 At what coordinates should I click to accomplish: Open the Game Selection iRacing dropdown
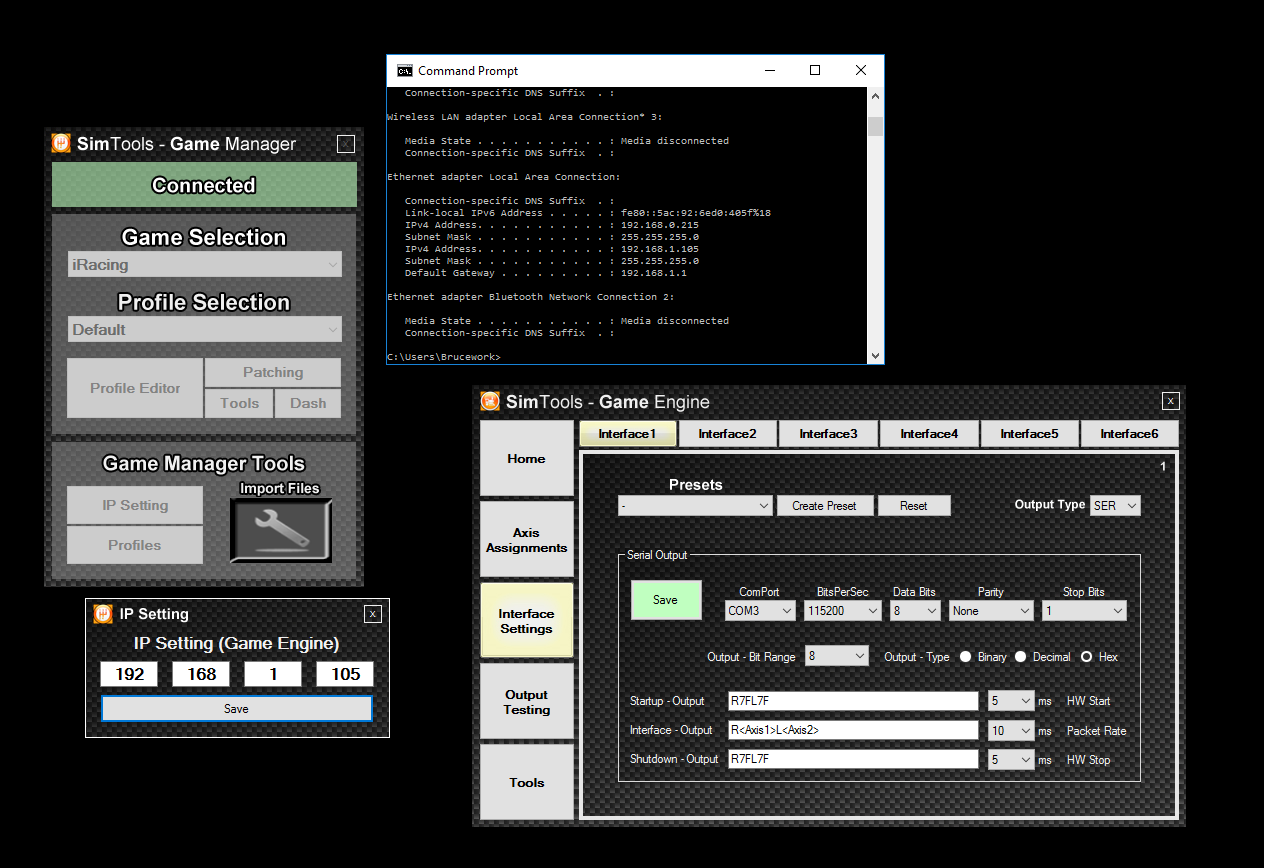coord(205,264)
